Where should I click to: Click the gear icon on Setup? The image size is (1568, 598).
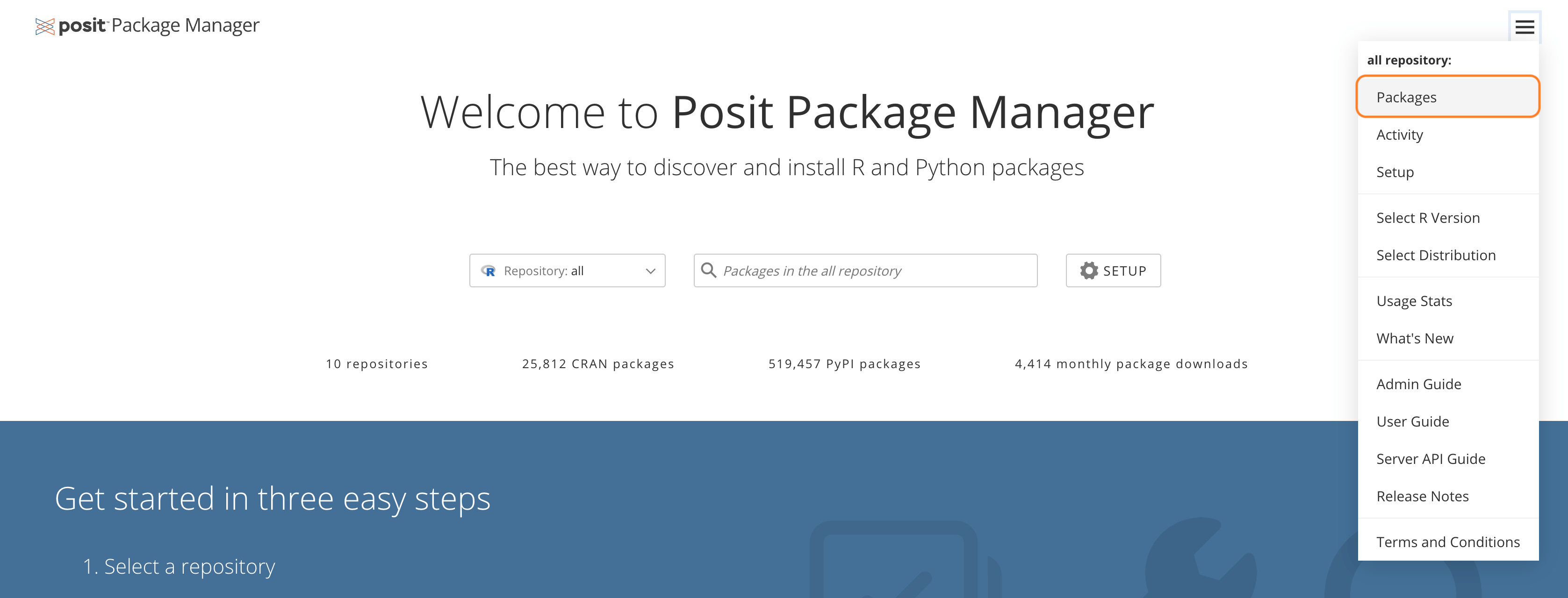[1089, 271]
